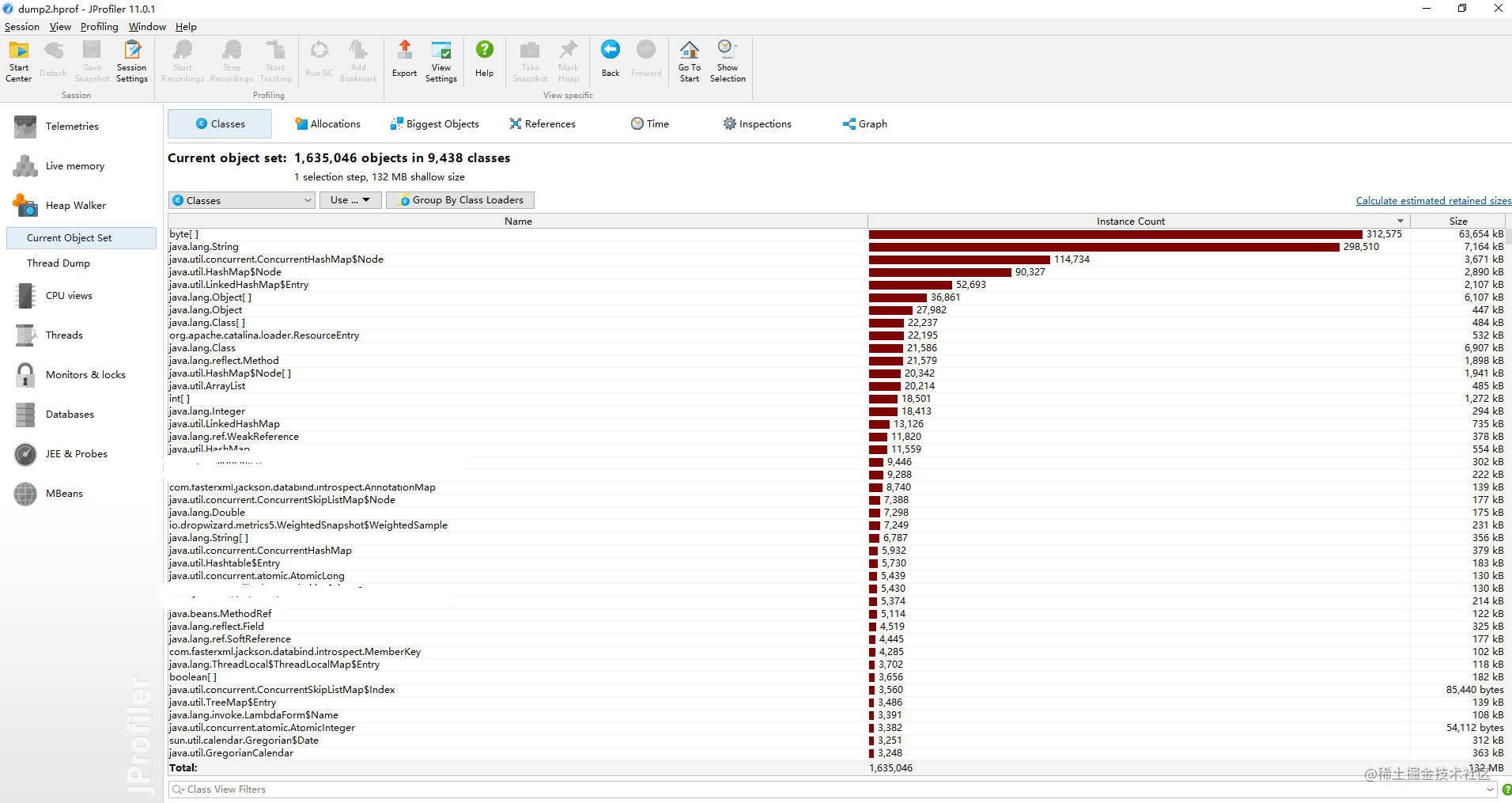
Task: Sort by Name column header
Action: (x=518, y=222)
